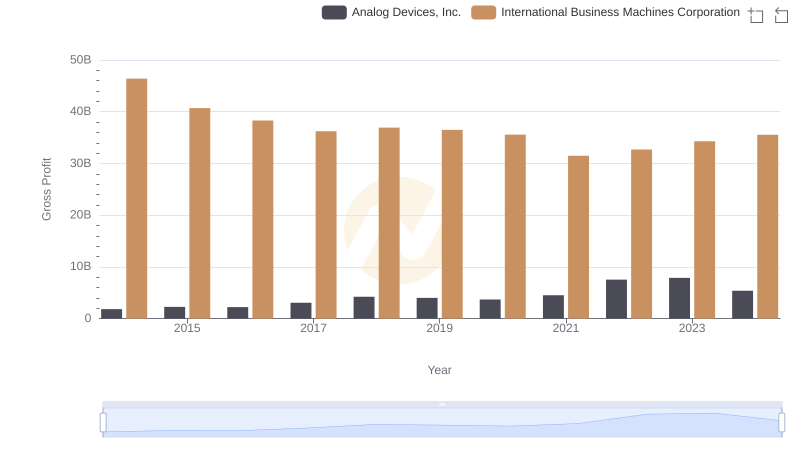The image size is (800, 461).
Task: Click the 2019 x-axis label
Action: point(439,328)
